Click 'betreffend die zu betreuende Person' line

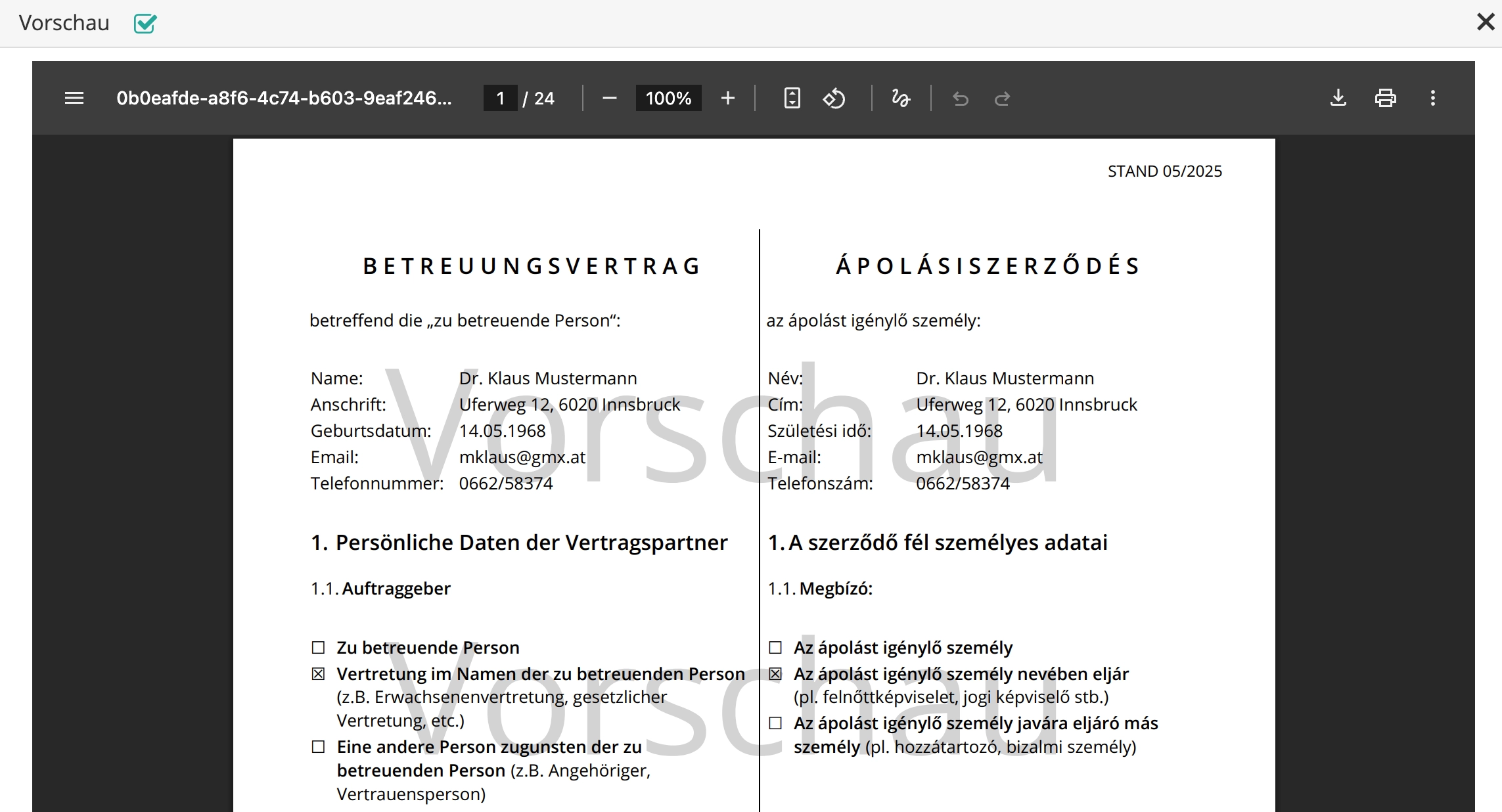(x=465, y=321)
